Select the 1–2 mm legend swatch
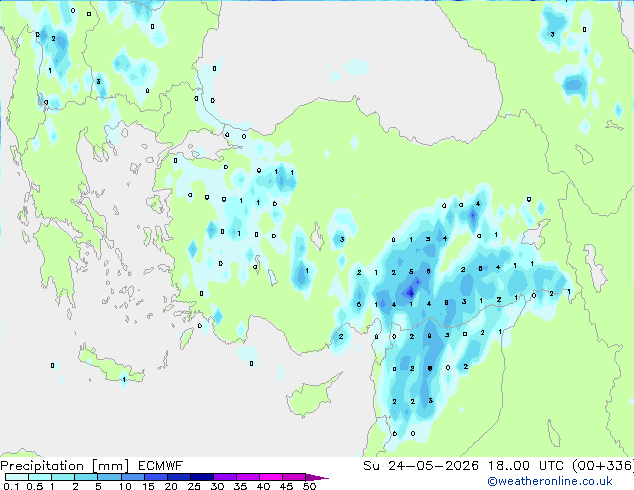The height and width of the screenshot is (490, 634). tap(63, 477)
